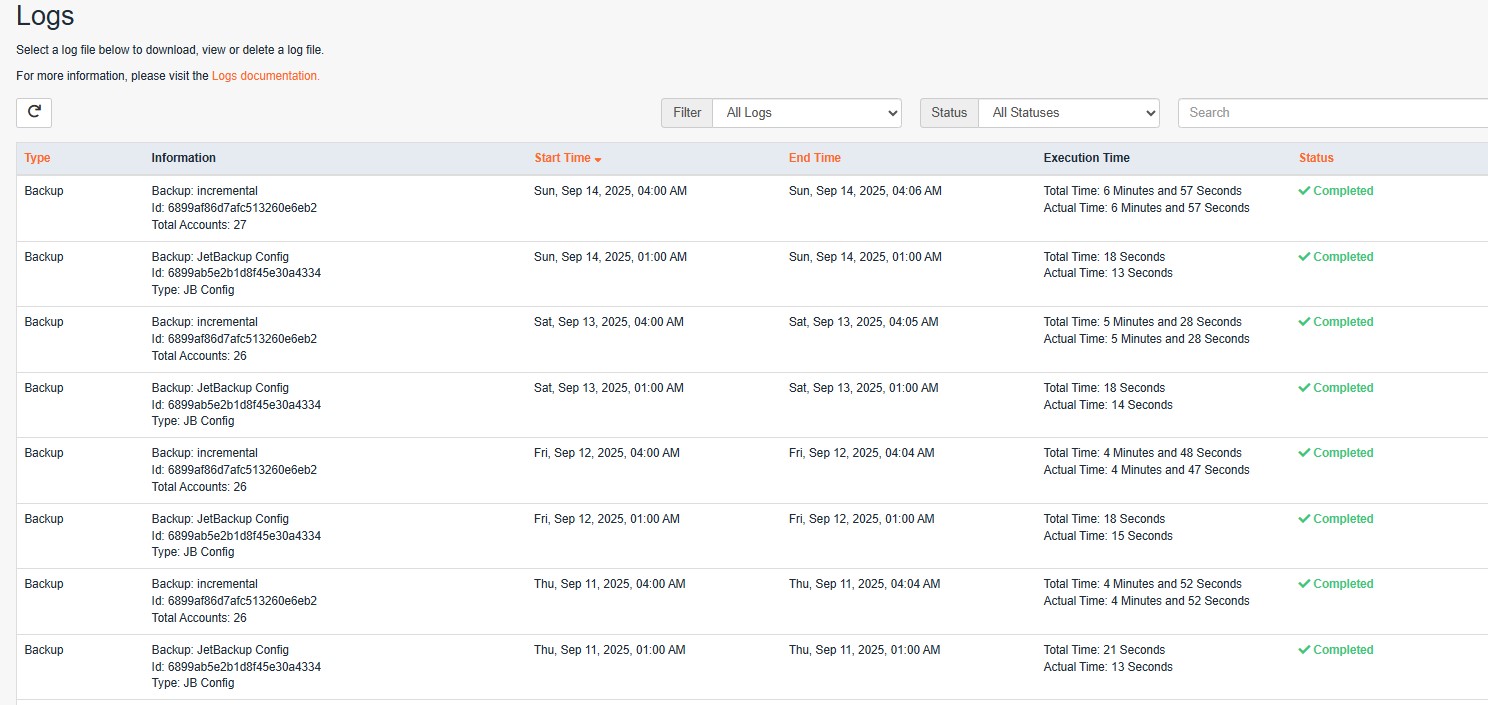Viewport: 1488px width, 705px height.
Task: Open the All Logs filter dropdown
Action: click(x=807, y=113)
